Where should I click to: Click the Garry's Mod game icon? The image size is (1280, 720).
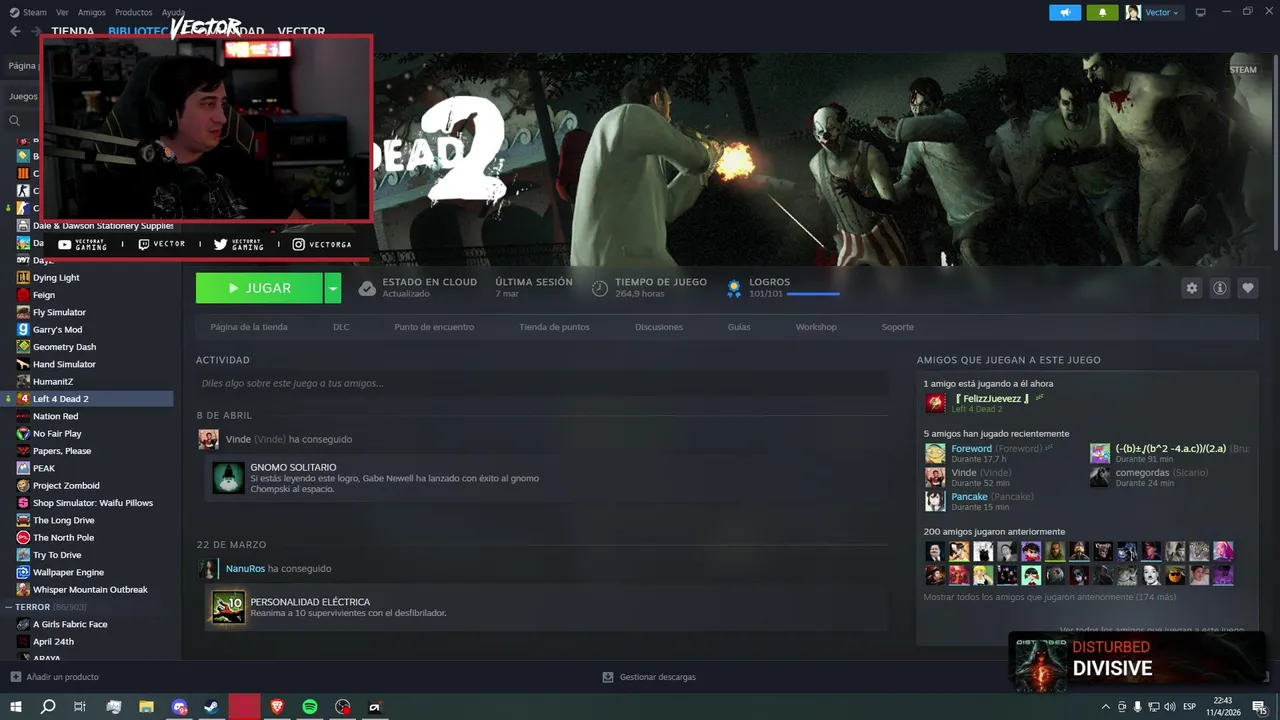click(23, 329)
